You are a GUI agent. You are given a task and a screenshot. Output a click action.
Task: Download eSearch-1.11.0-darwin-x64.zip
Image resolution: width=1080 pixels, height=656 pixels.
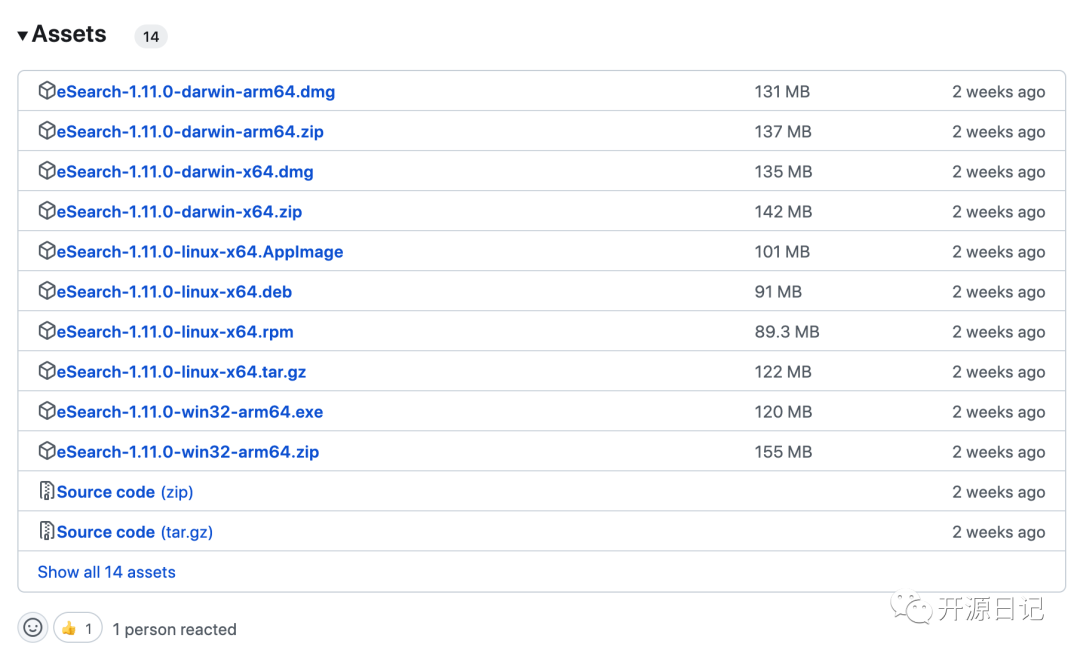coord(179,212)
